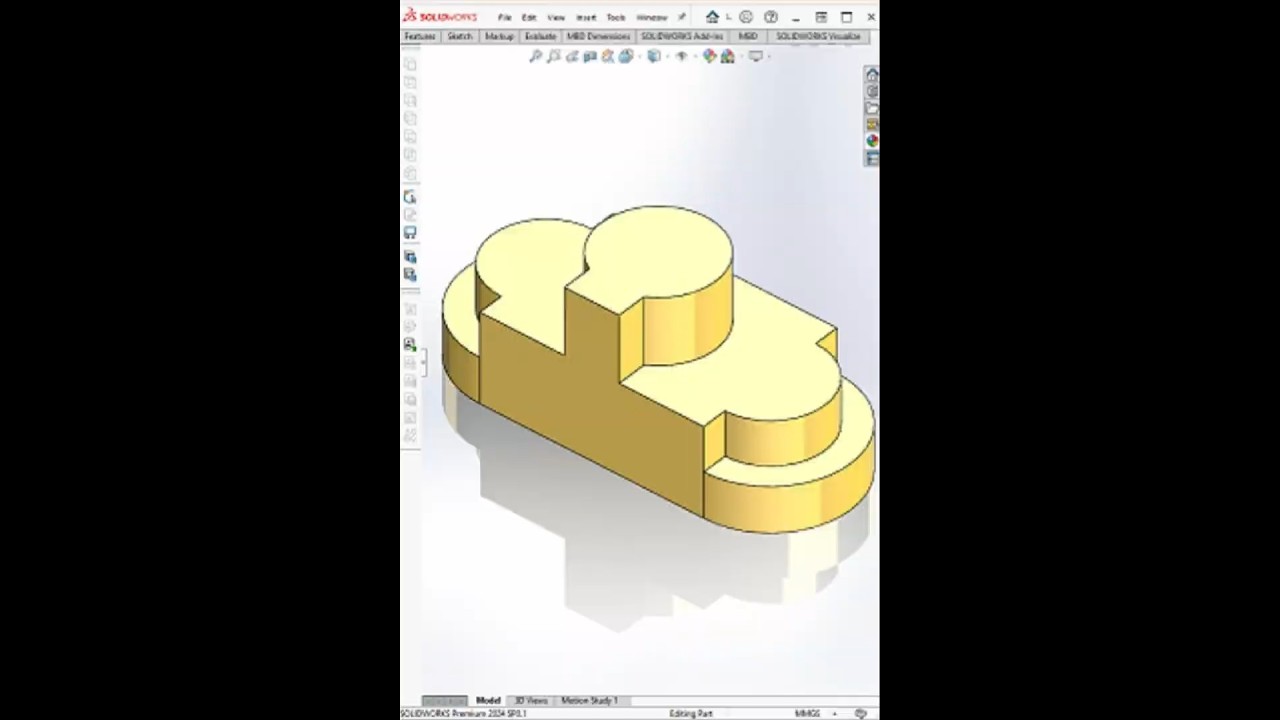Select the top circular face of the model

(660, 250)
